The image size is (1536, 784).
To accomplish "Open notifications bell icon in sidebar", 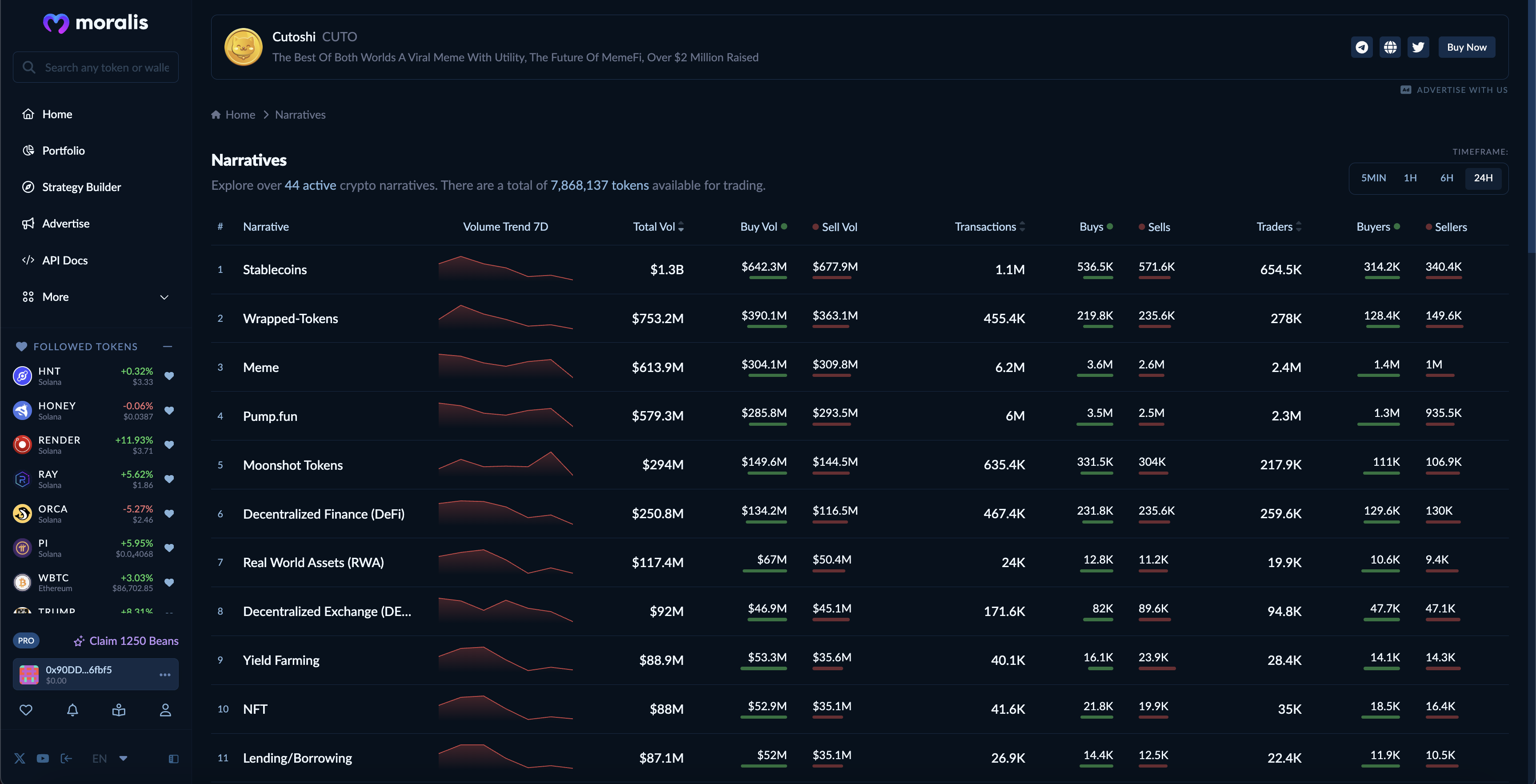I will tap(72, 709).
